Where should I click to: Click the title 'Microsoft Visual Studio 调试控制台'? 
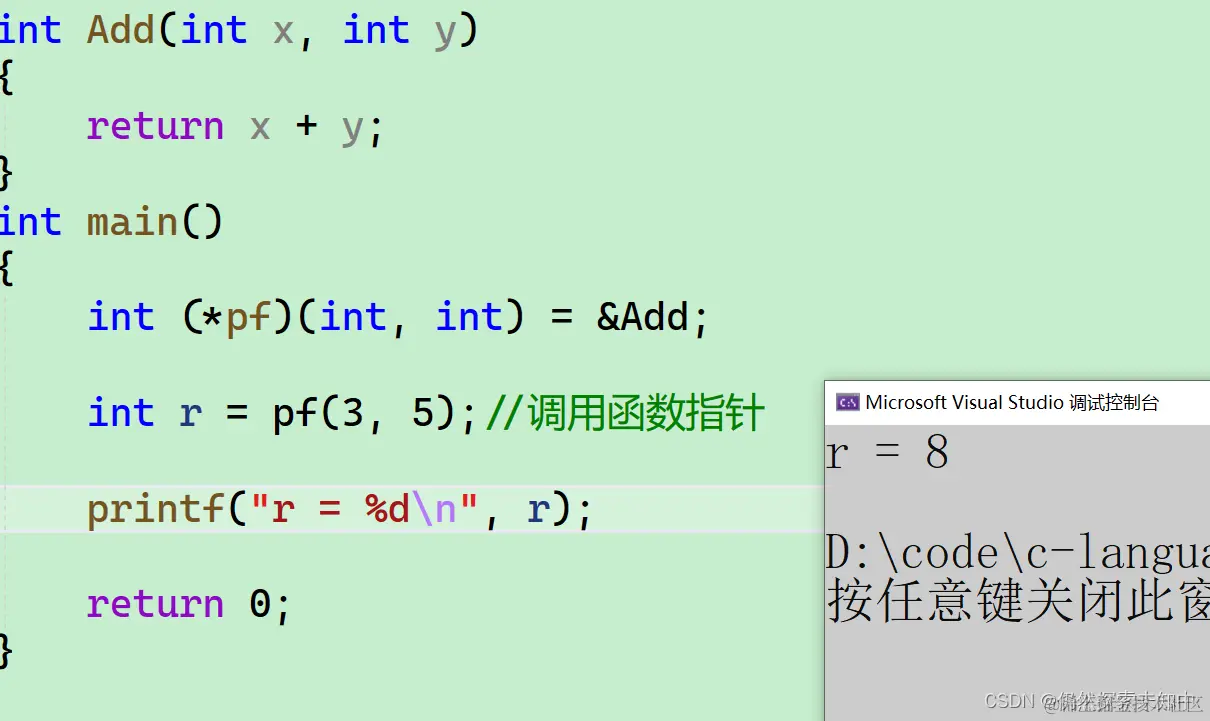(x=1012, y=403)
